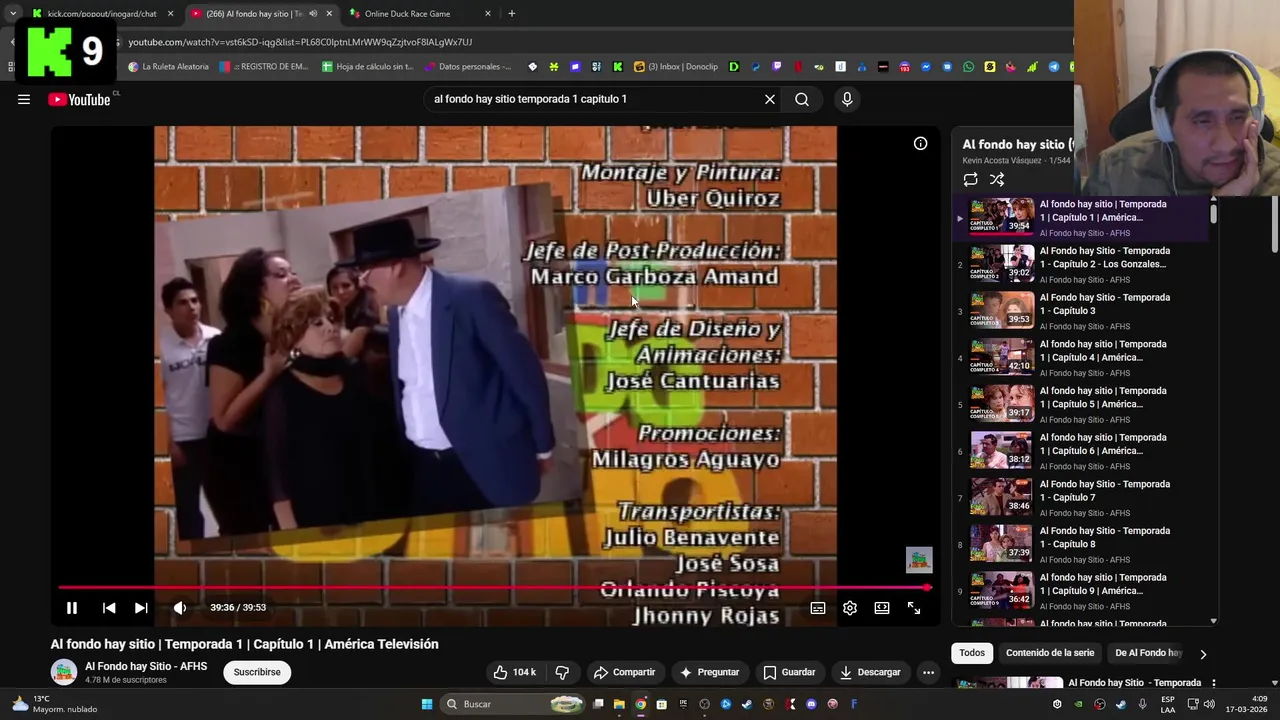Open more actions three-dot menu
The image size is (1280, 720).
point(928,672)
